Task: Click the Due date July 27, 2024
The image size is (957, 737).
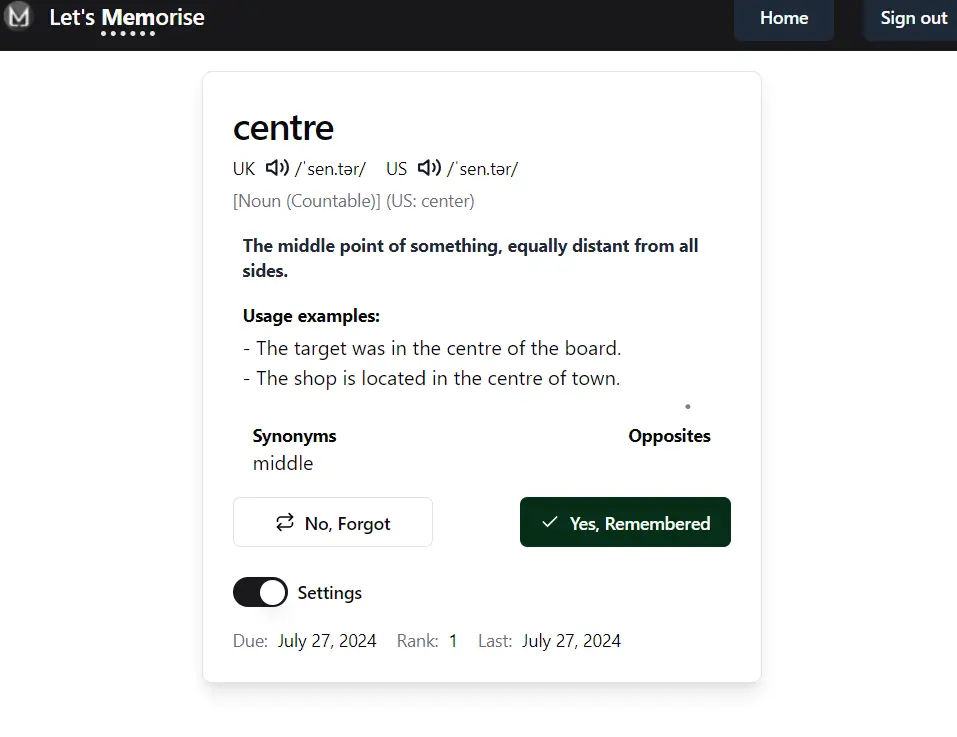Action: pyautogui.click(x=327, y=640)
